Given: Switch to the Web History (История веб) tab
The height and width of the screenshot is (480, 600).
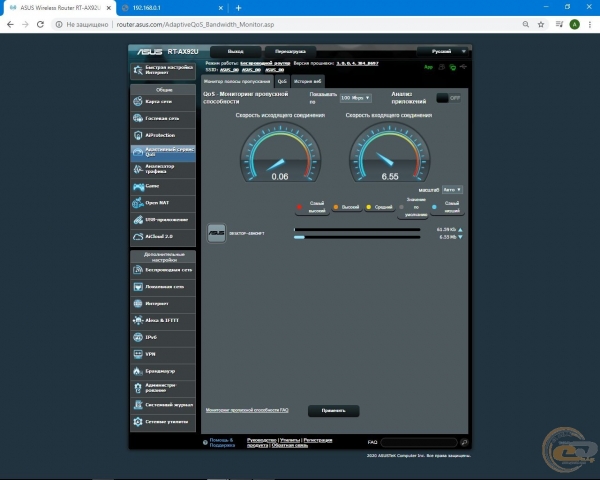Looking at the screenshot, I should 308,81.
